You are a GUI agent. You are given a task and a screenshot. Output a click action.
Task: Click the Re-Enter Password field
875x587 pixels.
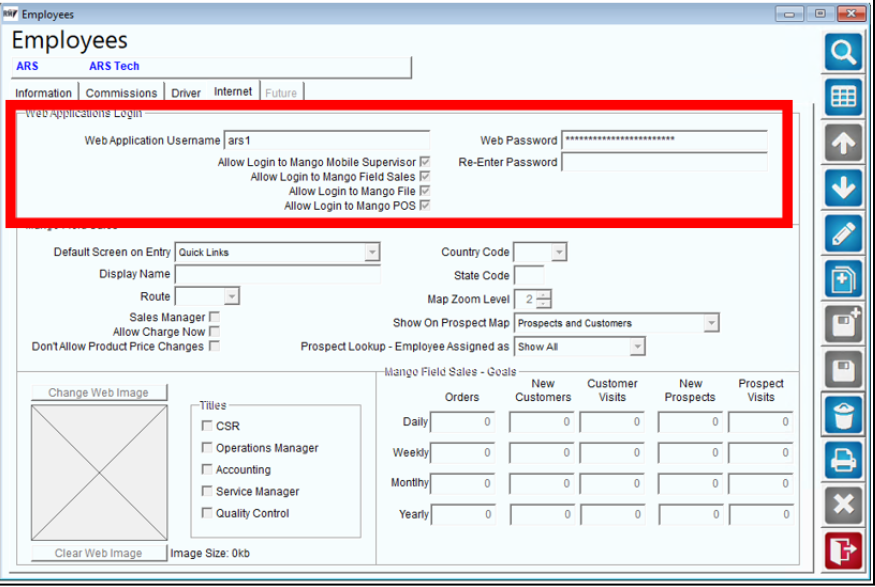click(664, 162)
